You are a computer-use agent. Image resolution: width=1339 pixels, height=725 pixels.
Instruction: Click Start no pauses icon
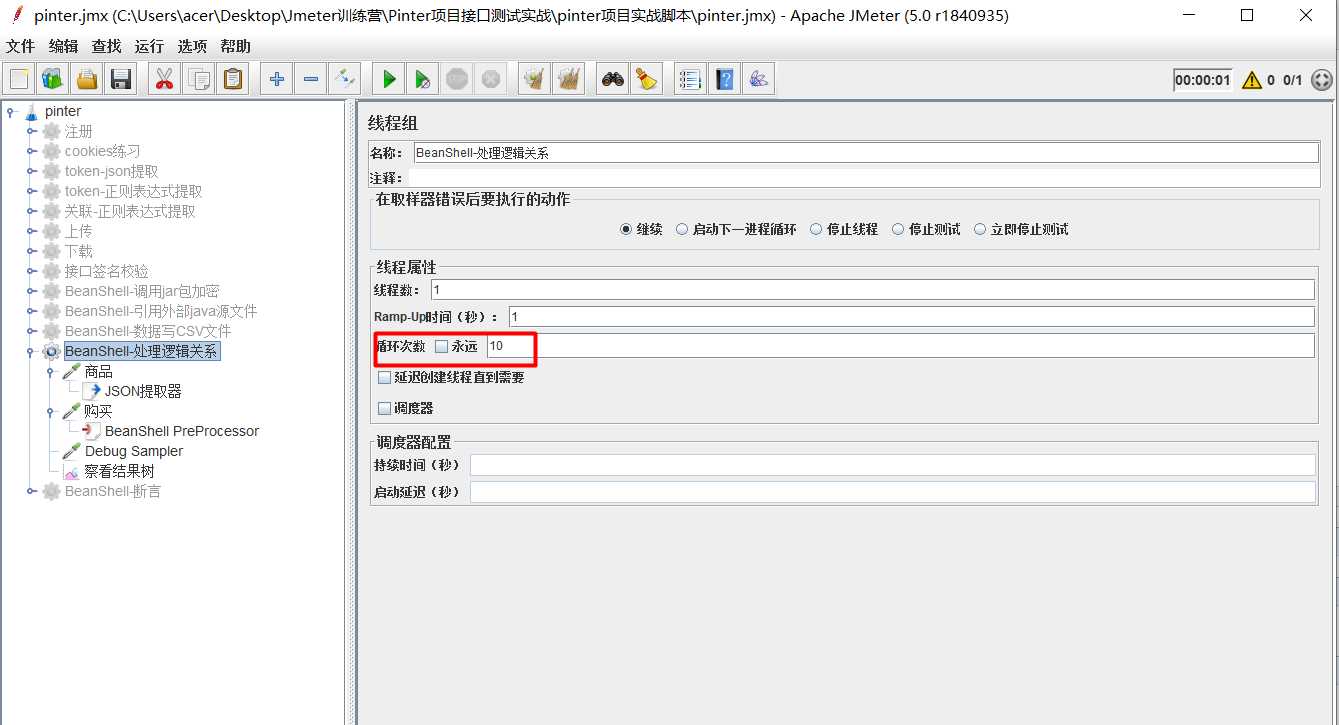423,79
